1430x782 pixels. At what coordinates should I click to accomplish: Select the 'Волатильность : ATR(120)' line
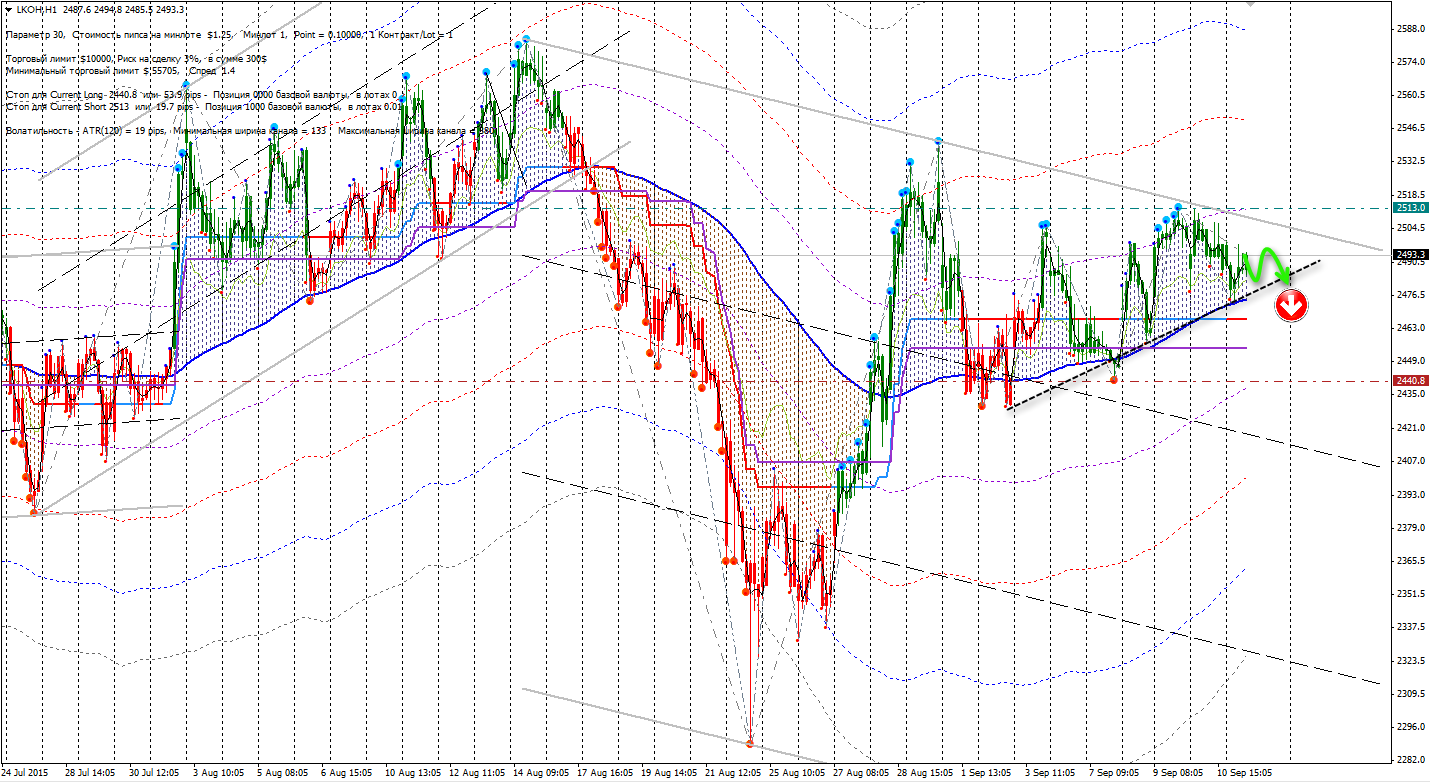point(251,130)
